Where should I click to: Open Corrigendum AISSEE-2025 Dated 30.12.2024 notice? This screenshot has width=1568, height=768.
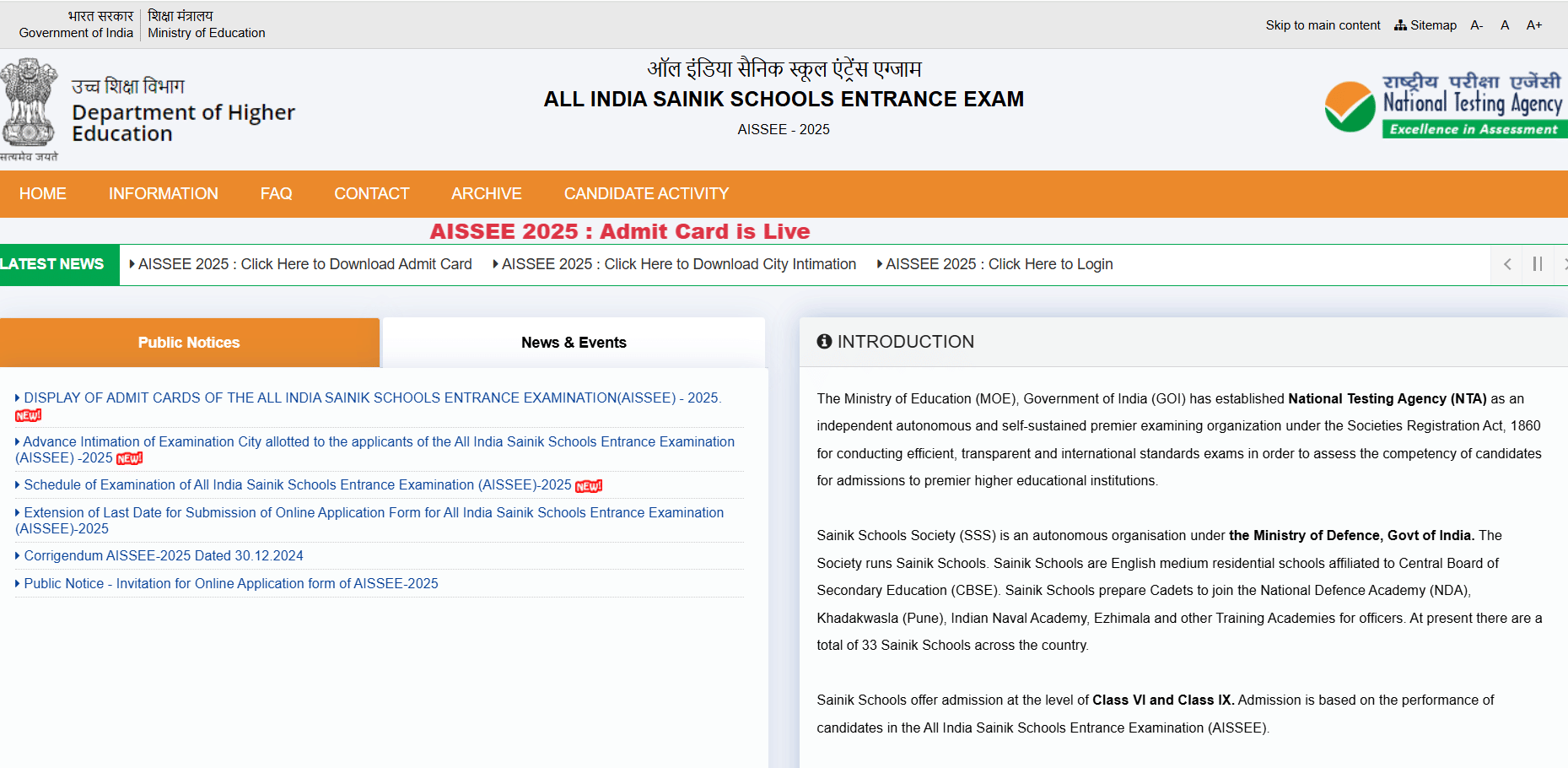coord(164,555)
